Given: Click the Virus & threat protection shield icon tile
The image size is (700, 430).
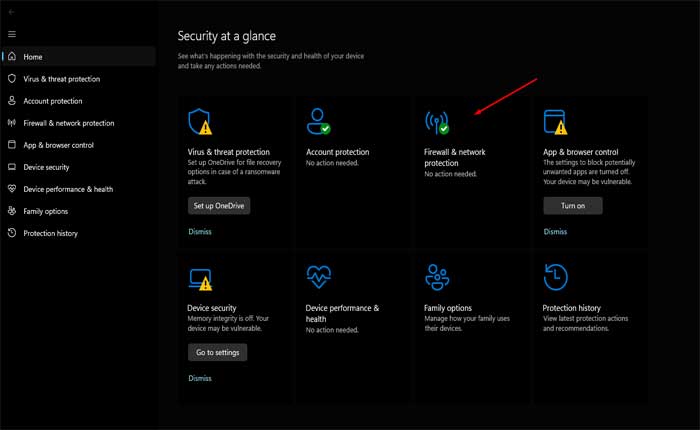Looking at the screenshot, I should [x=200, y=122].
